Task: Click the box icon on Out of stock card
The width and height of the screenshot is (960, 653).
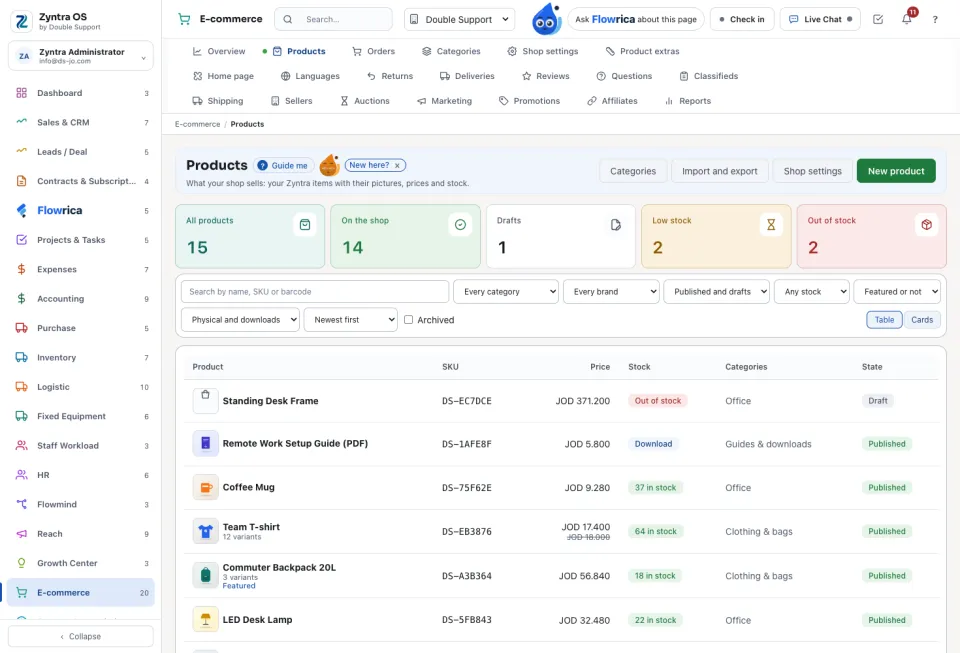Action: coord(926,225)
